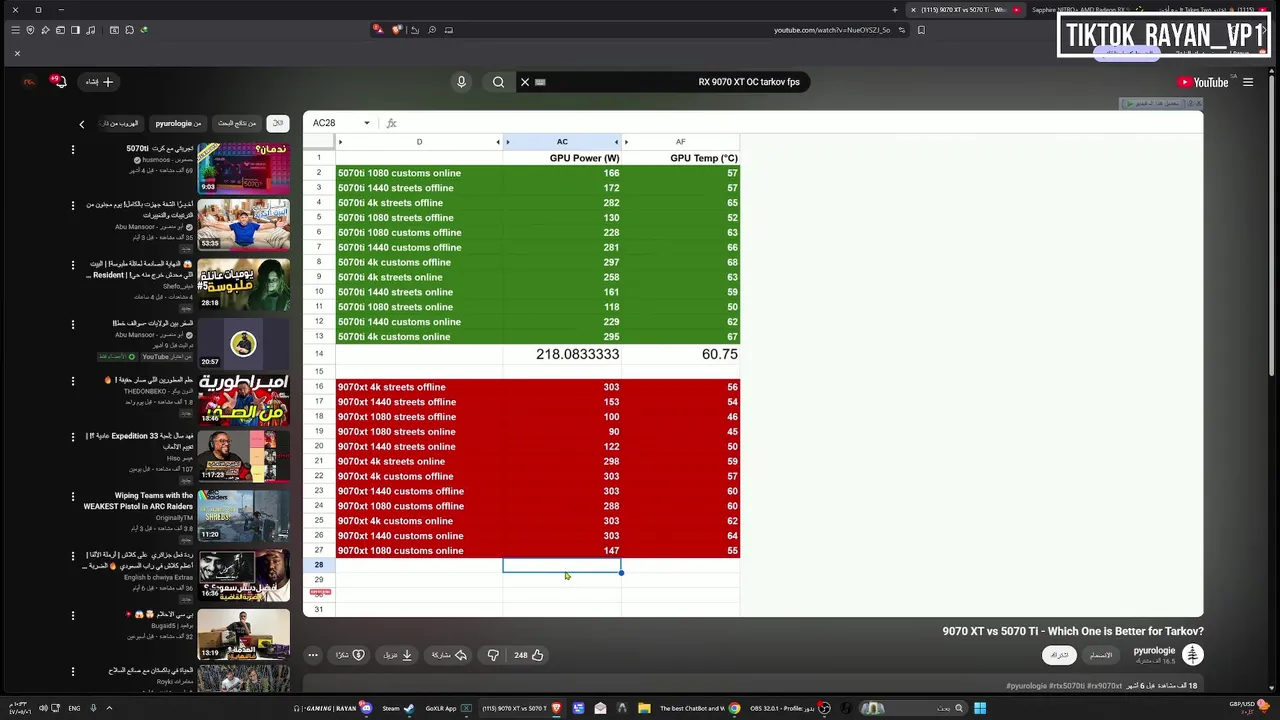
Task: Open YouTube notifications bell
Action: [x=59, y=82]
